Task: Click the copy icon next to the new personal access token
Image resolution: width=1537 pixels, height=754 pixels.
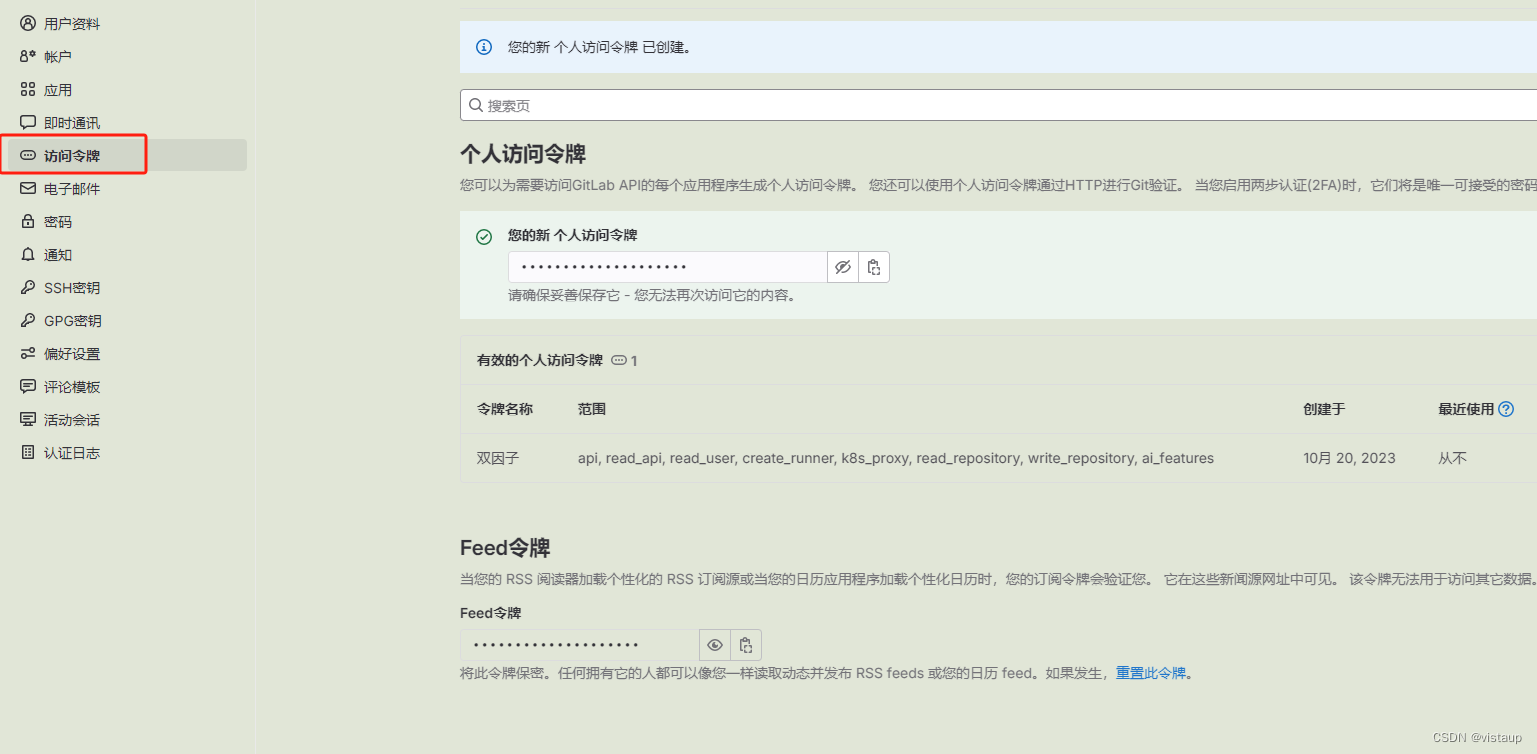Action: (x=872, y=266)
